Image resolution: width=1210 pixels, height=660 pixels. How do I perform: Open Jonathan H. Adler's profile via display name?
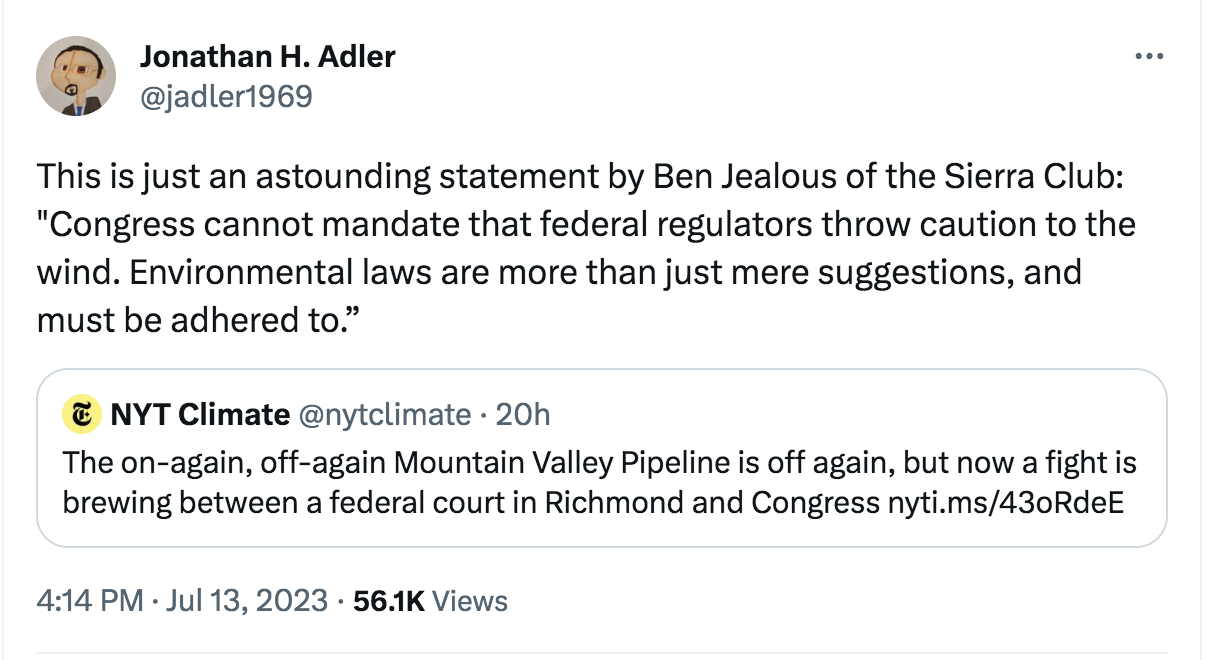click(267, 57)
